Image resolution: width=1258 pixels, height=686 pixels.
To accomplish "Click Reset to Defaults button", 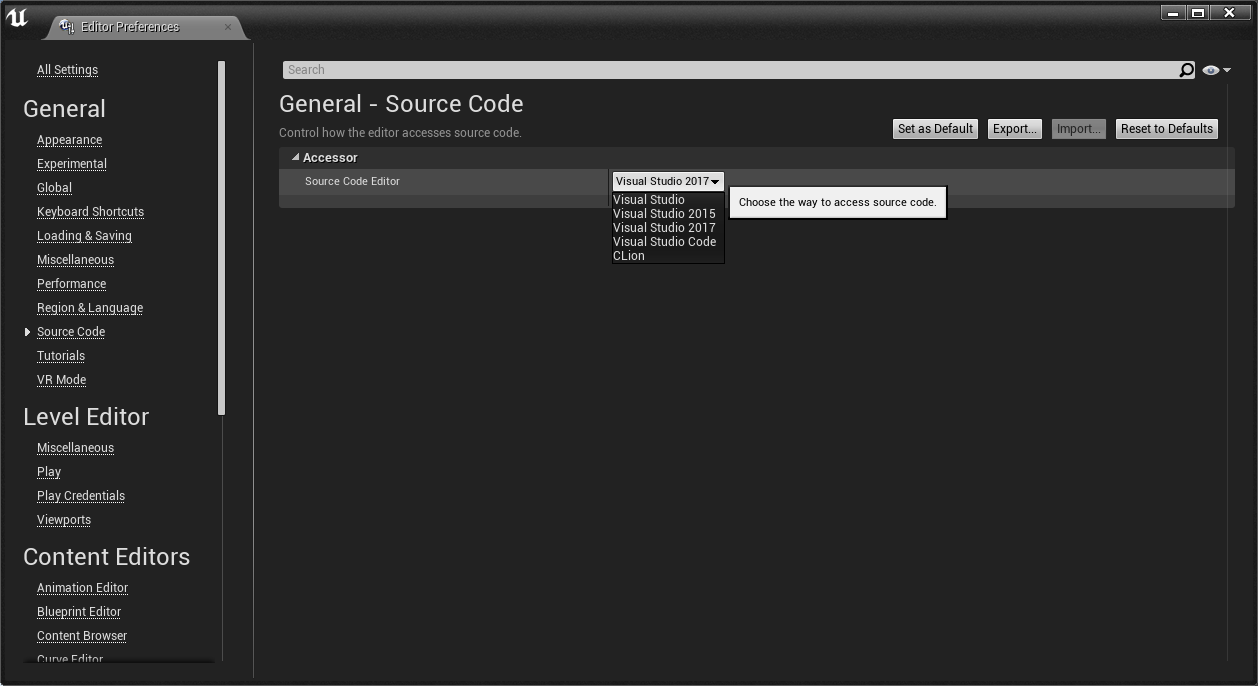I will [1167, 129].
